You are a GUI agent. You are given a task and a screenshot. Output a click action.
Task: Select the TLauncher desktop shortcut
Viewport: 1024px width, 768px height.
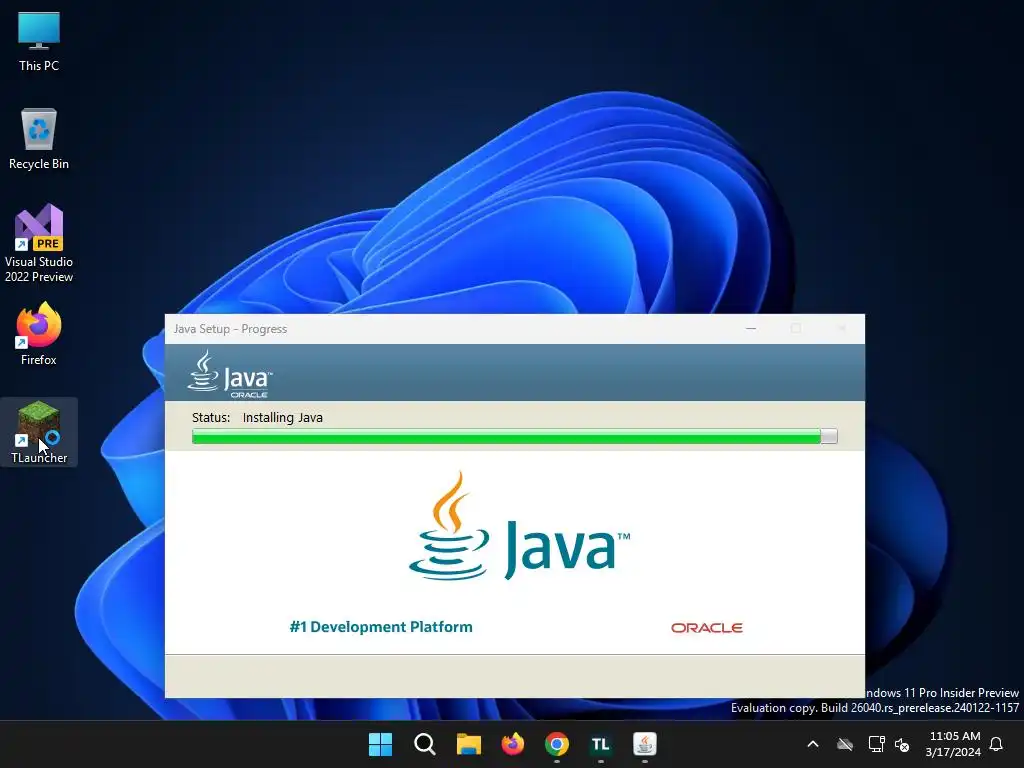(x=39, y=432)
